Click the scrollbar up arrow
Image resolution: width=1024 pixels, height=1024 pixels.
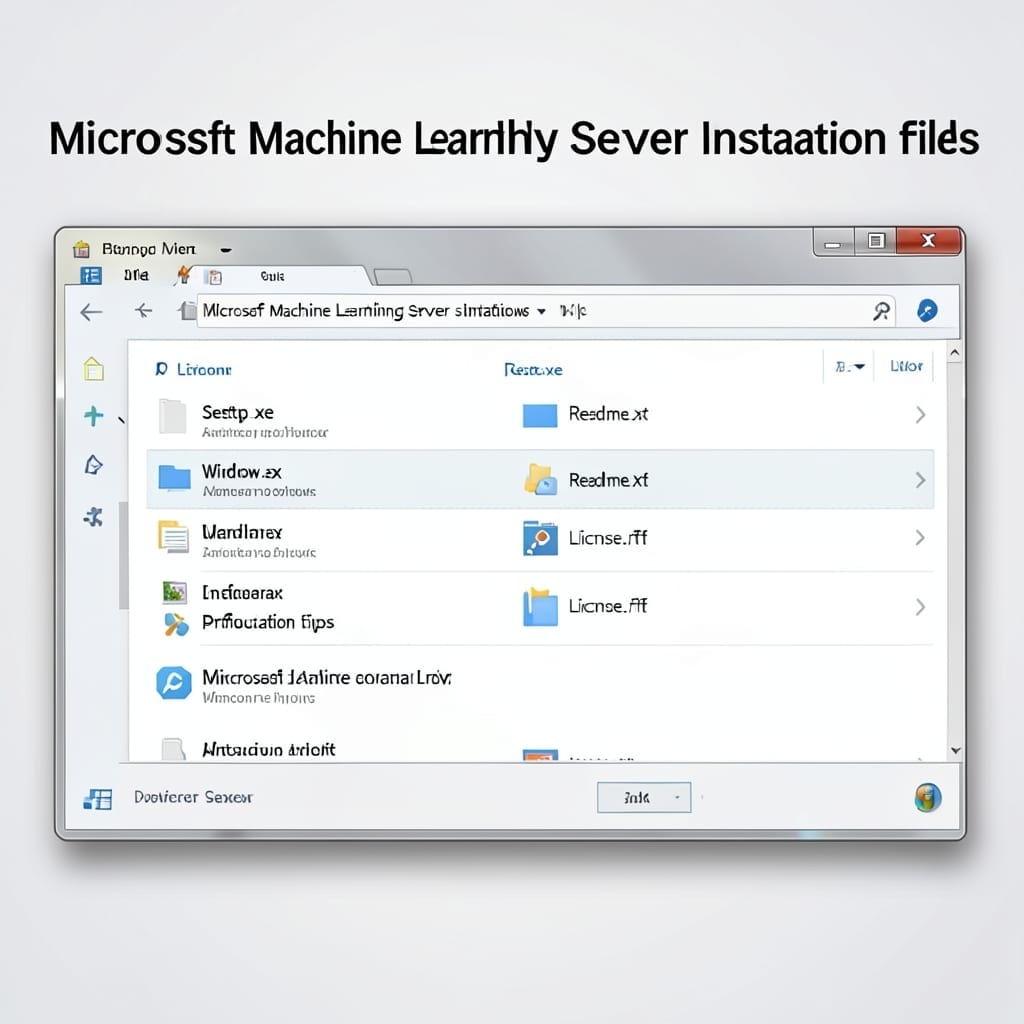(954, 353)
